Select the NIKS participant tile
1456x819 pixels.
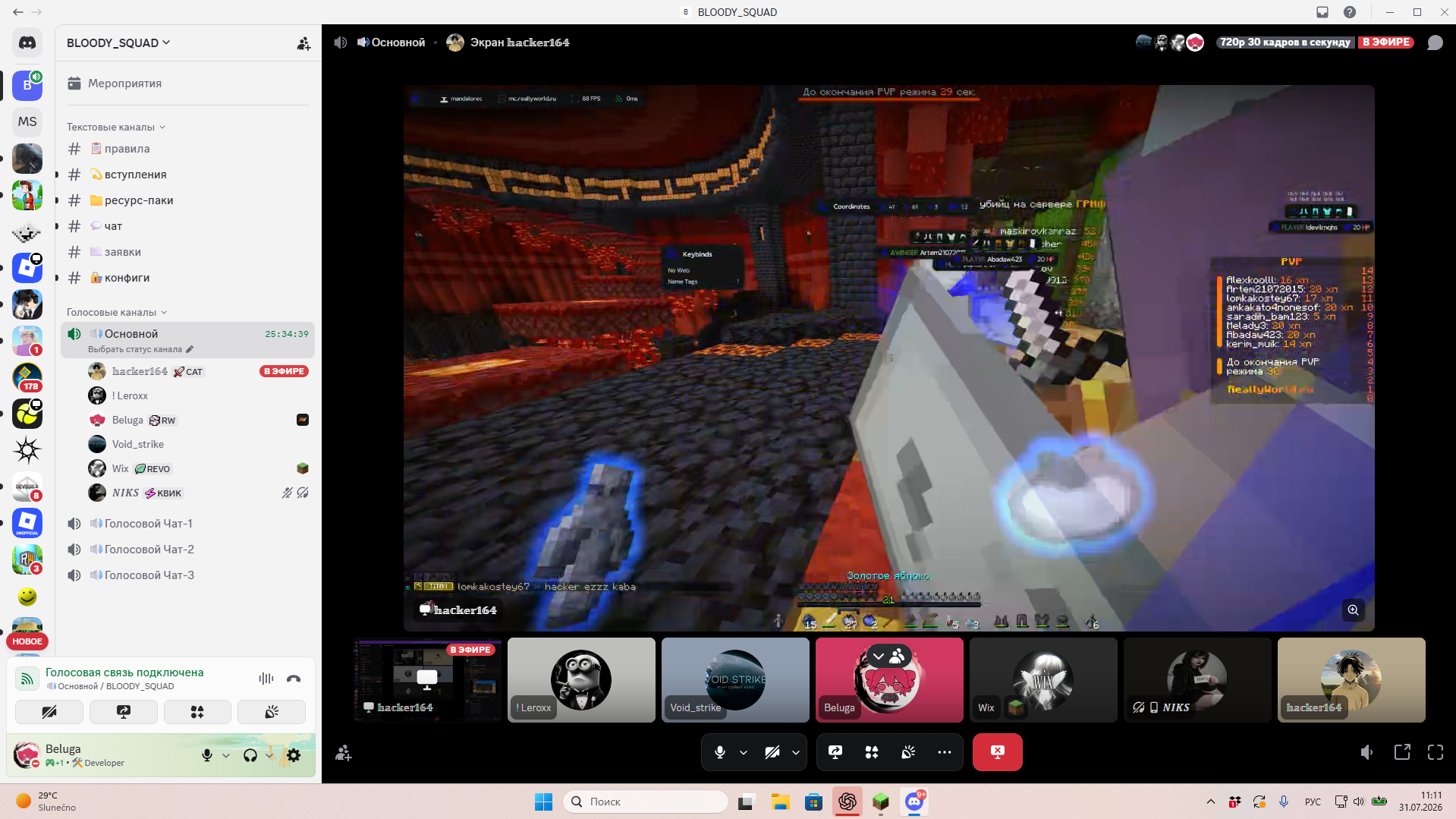[x=1197, y=680]
